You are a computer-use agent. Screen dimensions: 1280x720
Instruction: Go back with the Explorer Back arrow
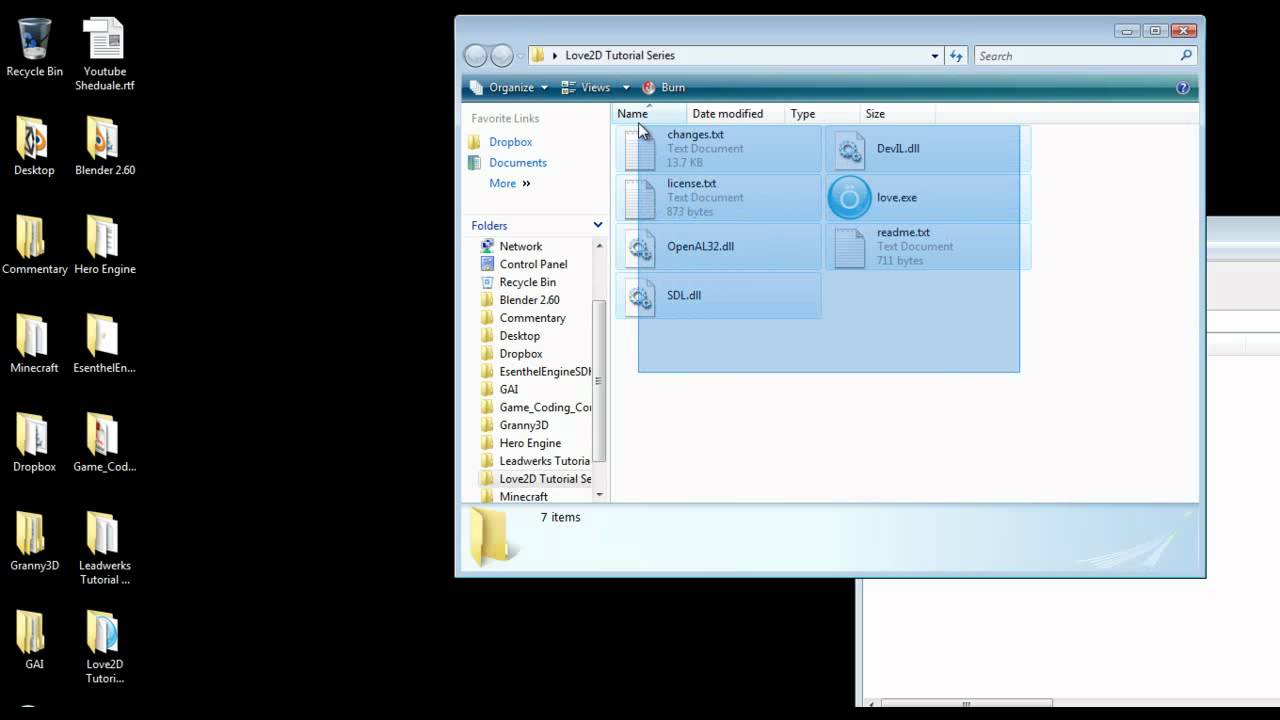(x=476, y=56)
